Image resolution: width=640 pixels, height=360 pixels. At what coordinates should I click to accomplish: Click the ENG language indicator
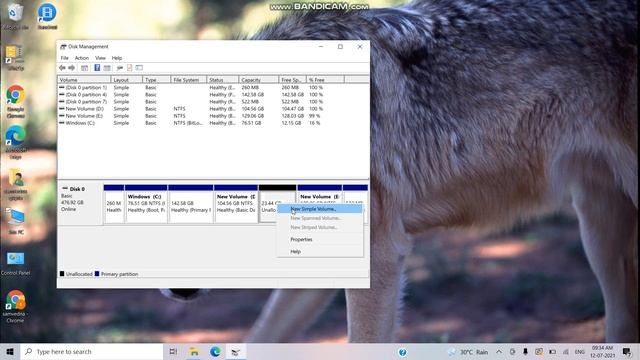[x=580, y=352]
